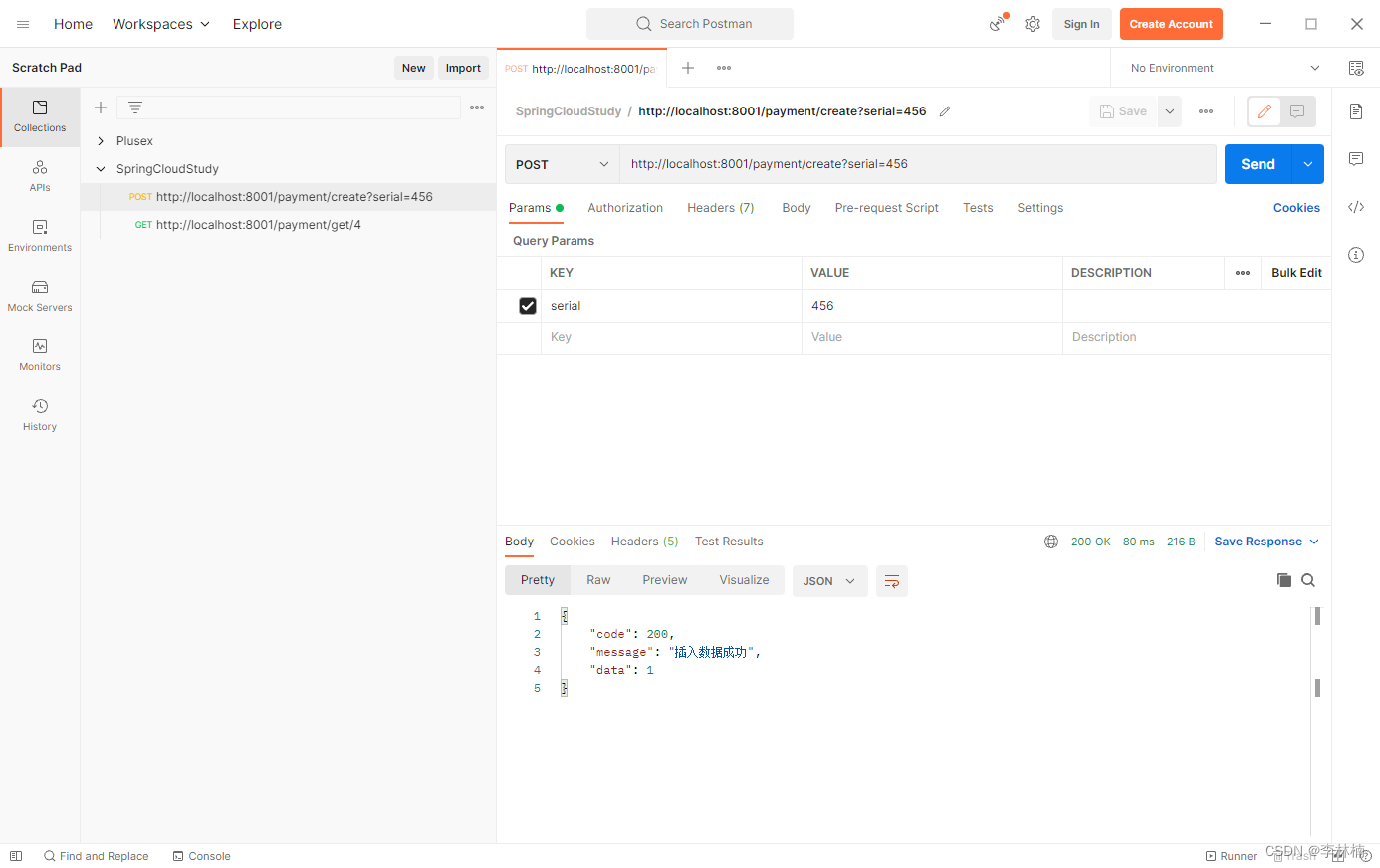Open the Workspaces dropdown
Screen dimensions: 1380x868
click(x=161, y=24)
